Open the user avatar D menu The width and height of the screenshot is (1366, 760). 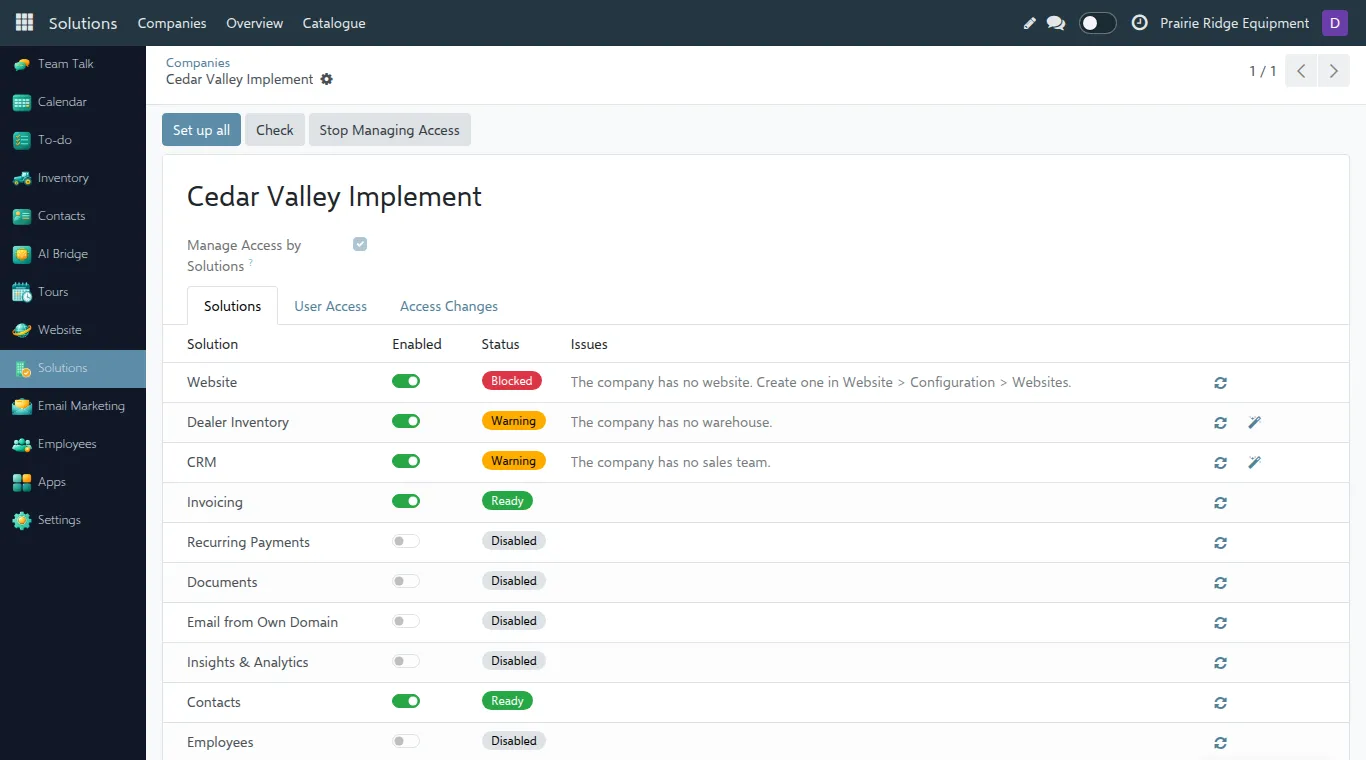coord(1335,23)
